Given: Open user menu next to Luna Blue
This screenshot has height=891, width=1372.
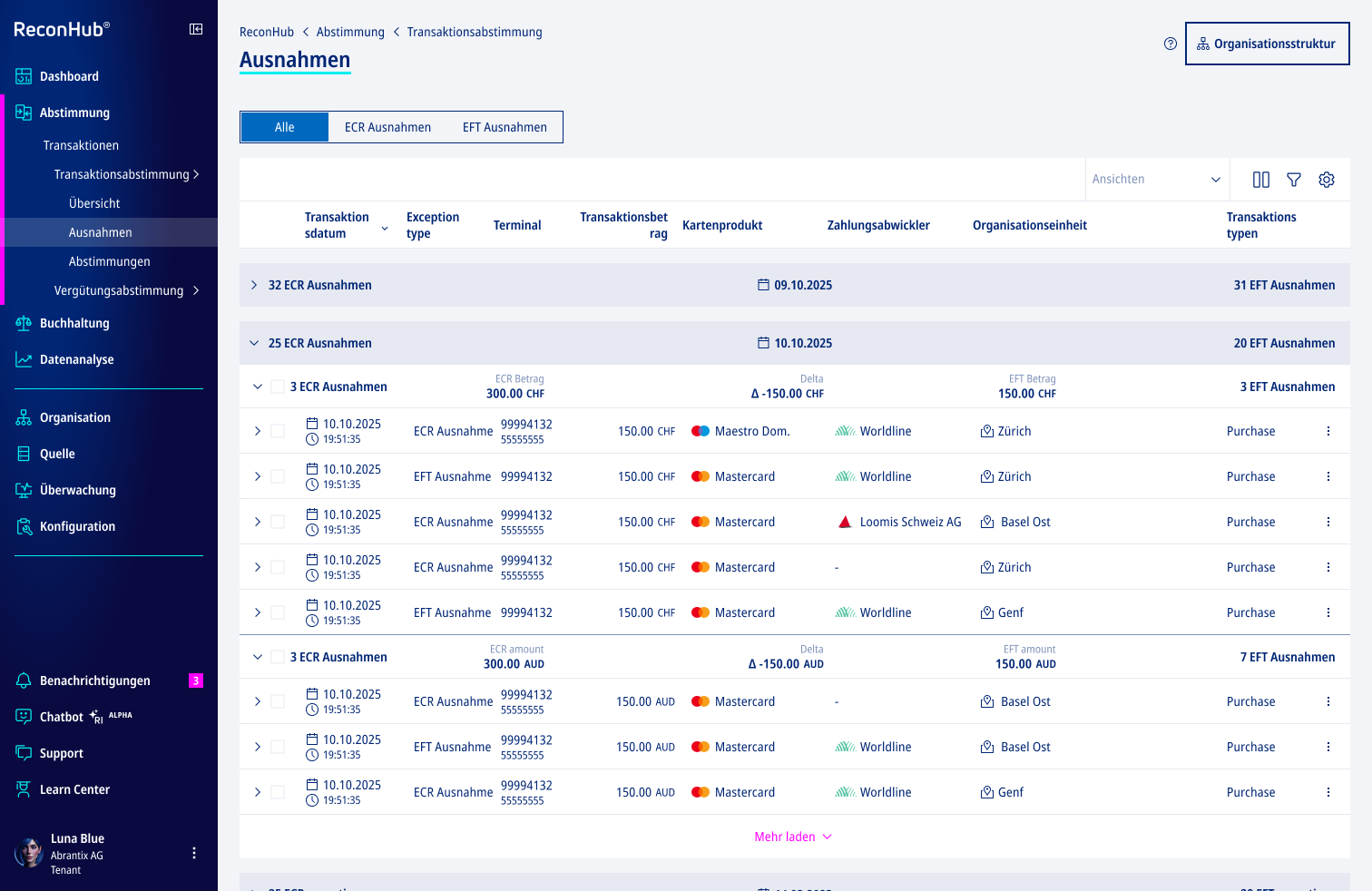Looking at the screenshot, I should [193, 853].
